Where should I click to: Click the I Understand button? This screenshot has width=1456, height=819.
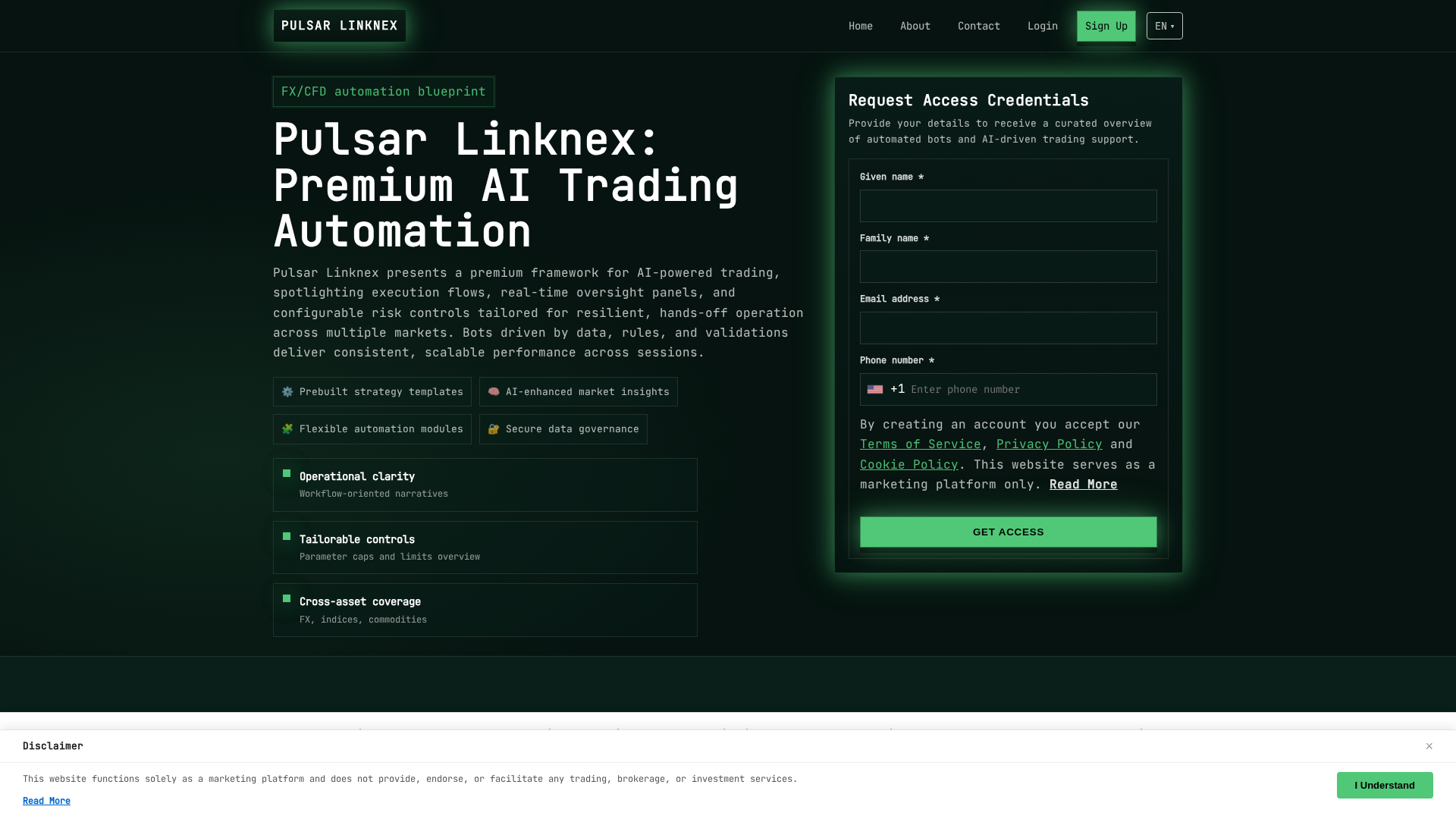pyautogui.click(x=1385, y=785)
